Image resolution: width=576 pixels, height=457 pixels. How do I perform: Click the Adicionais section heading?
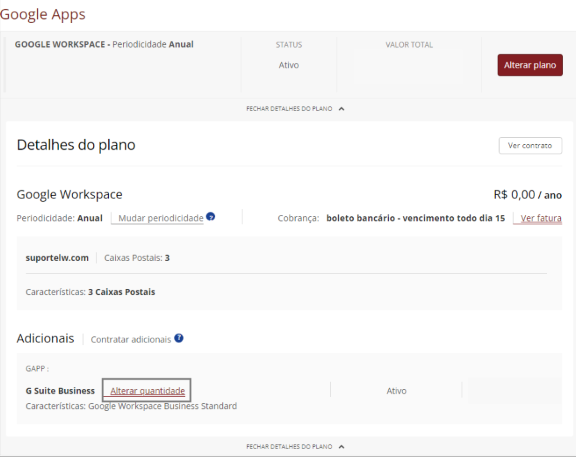tap(45, 338)
